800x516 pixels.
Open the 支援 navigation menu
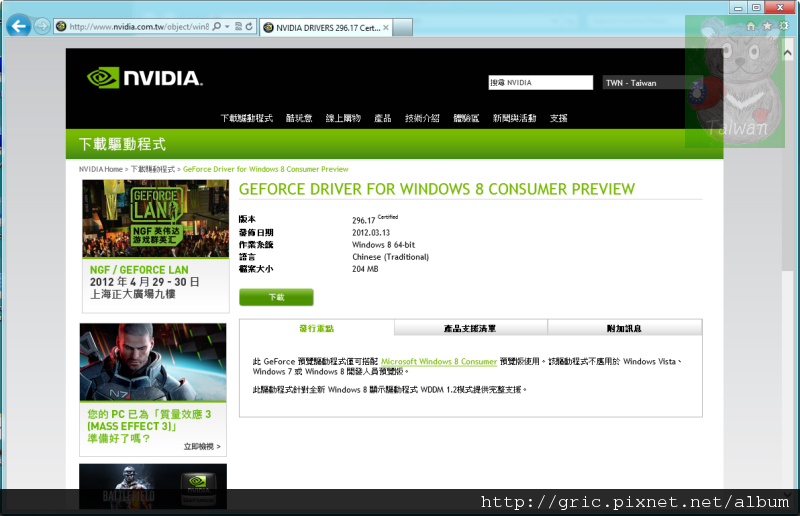559,118
